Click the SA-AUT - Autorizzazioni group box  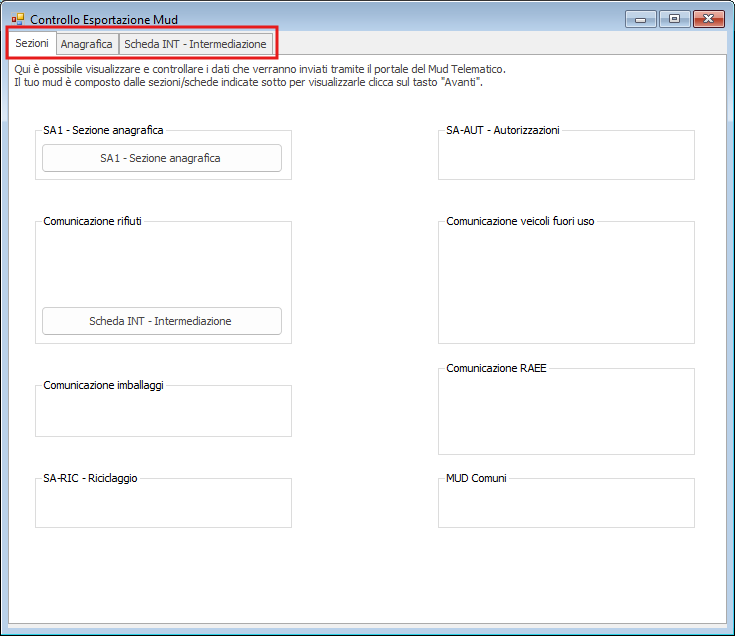click(x=566, y=156)
